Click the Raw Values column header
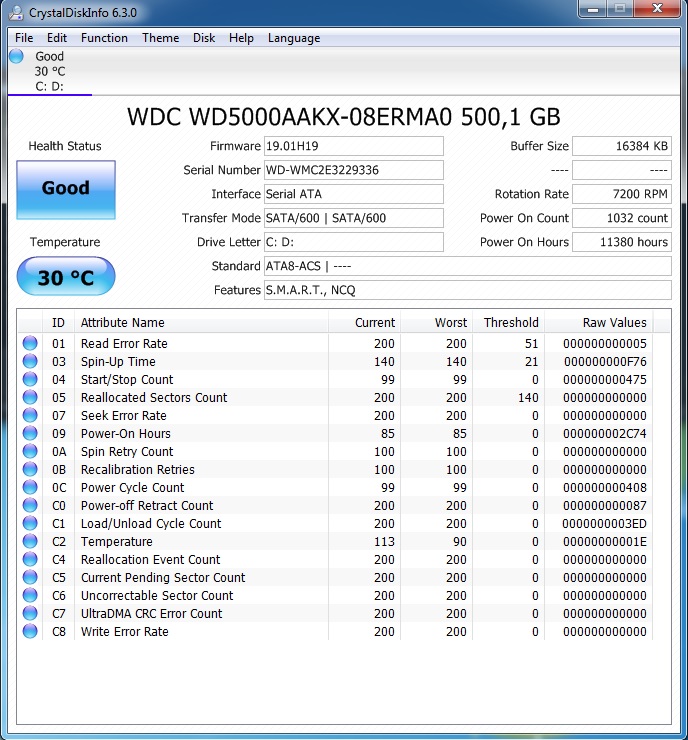The image size is (688, 740). [x=598, y=322]
